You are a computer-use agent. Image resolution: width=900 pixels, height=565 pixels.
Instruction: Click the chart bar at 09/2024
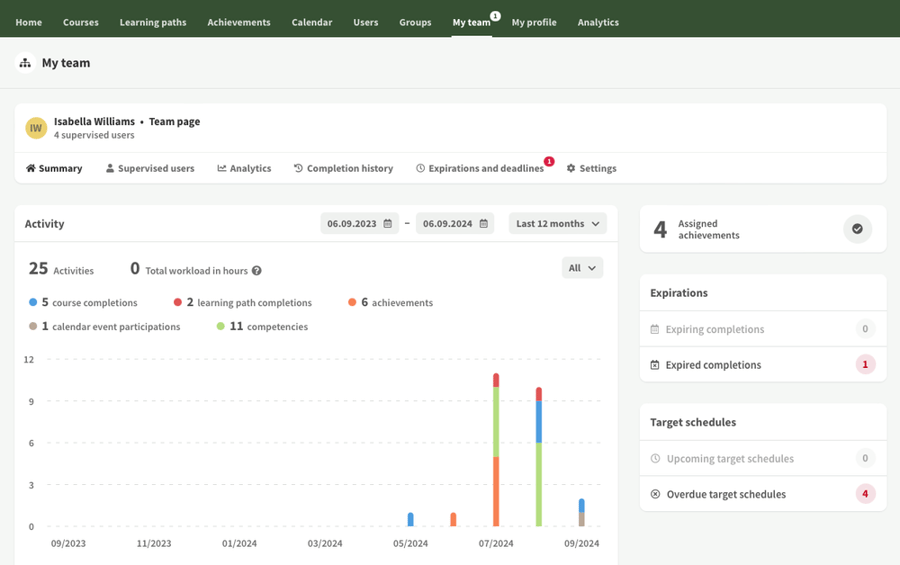point(581,512)
